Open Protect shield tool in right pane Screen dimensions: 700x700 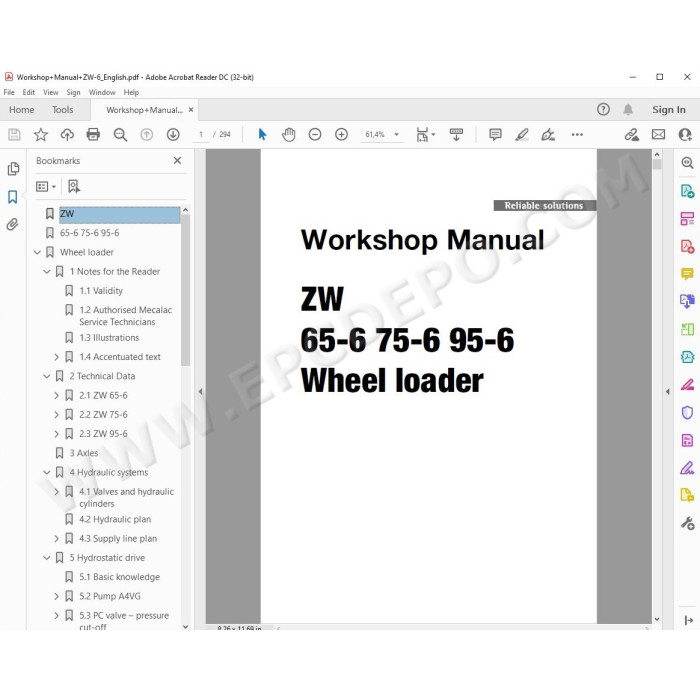click(687, 412)
